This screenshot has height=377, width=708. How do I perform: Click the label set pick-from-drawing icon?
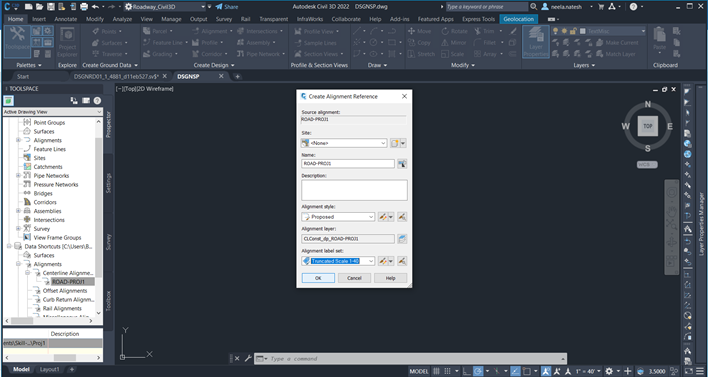(402, 261)
